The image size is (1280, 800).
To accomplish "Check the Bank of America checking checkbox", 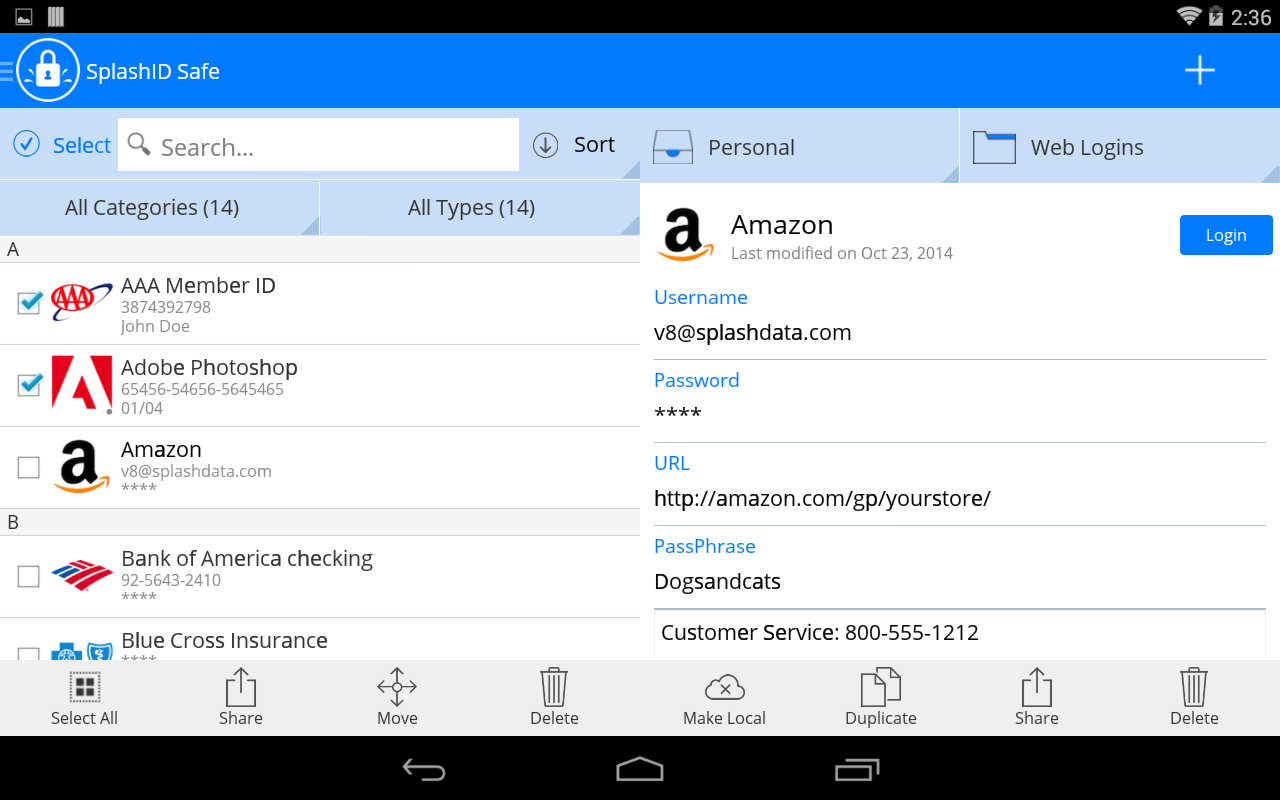I will [29, 576].
